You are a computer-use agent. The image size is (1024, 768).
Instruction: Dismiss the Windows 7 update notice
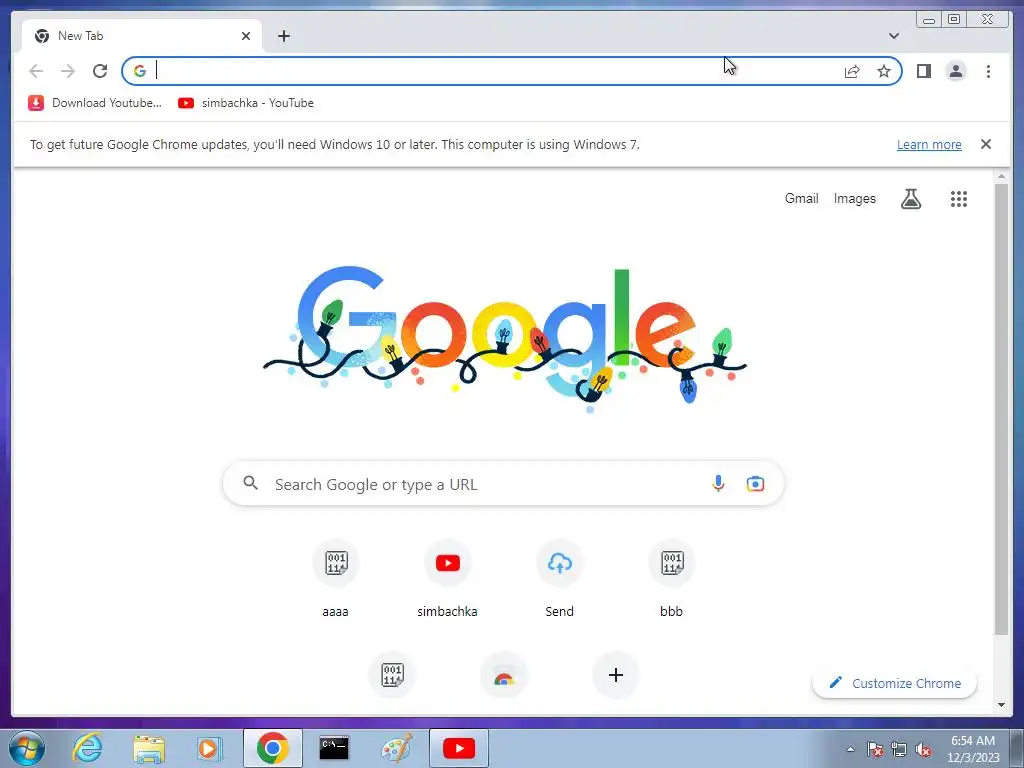[985, 144]
